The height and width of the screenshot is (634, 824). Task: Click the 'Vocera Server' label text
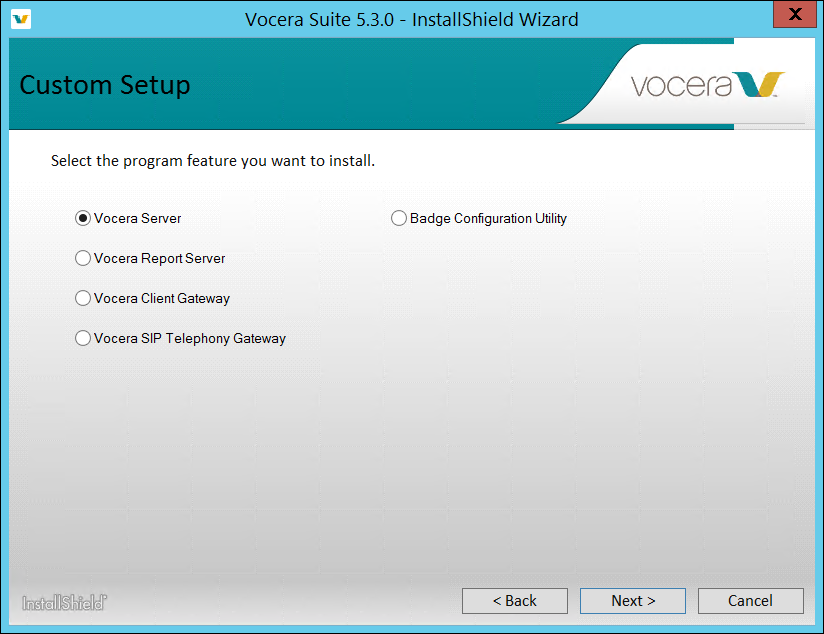(138, 218)
